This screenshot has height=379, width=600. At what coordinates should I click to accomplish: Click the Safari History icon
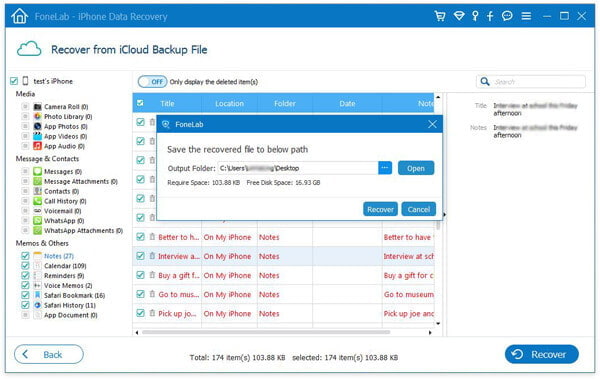38,305
